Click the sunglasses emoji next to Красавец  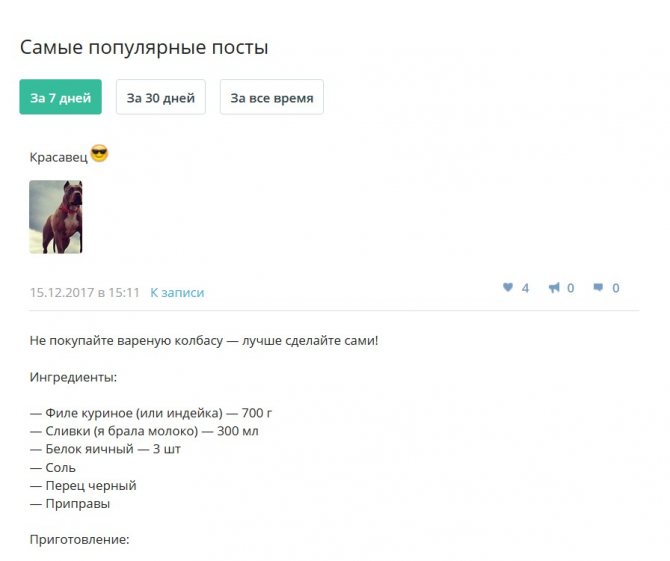100,154
